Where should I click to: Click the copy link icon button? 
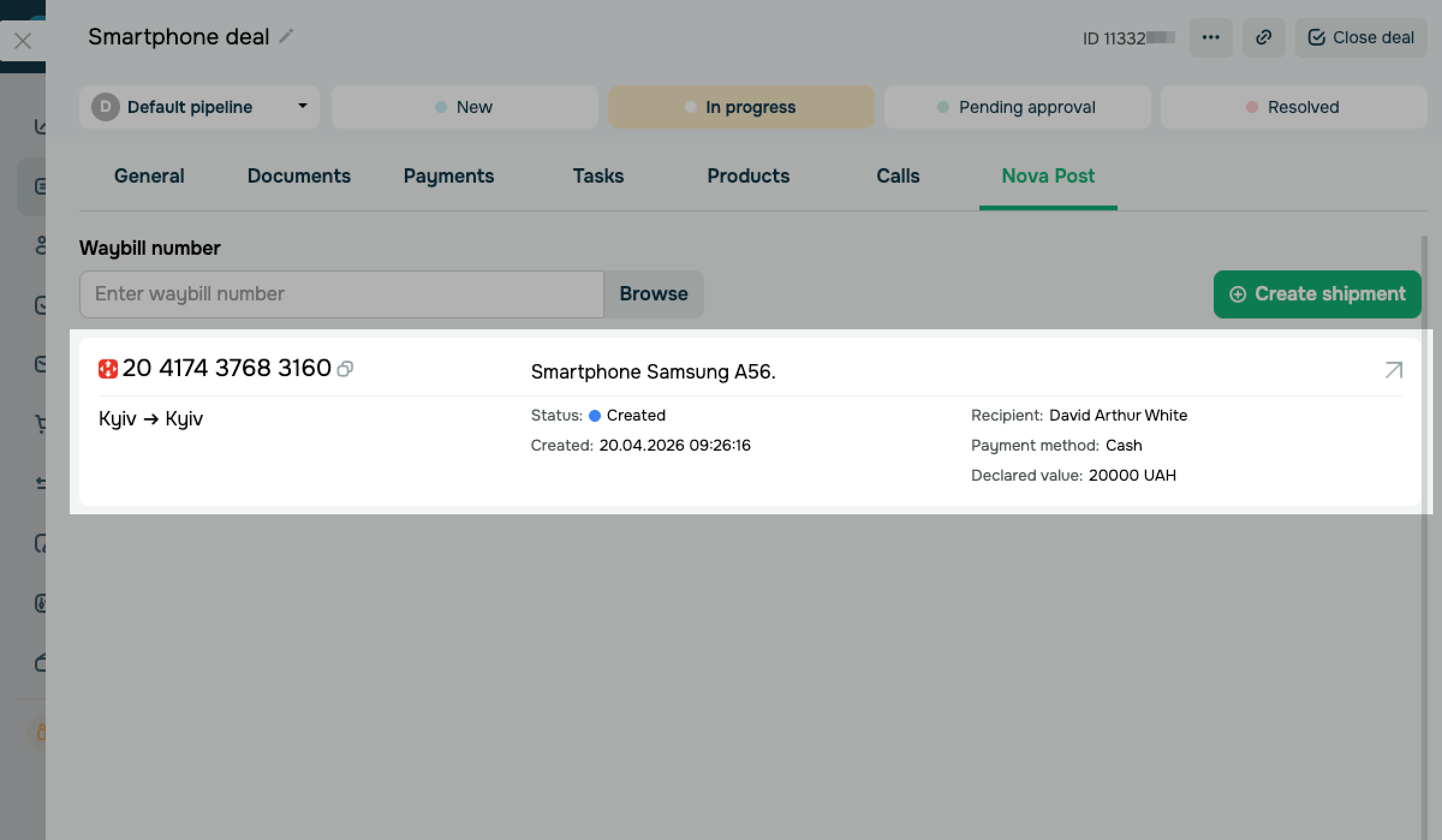(1263, 38)
